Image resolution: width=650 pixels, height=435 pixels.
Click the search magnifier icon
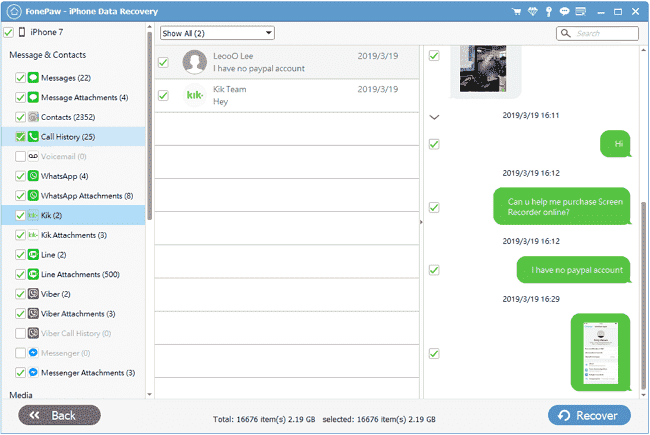click(x=565, y=33)
